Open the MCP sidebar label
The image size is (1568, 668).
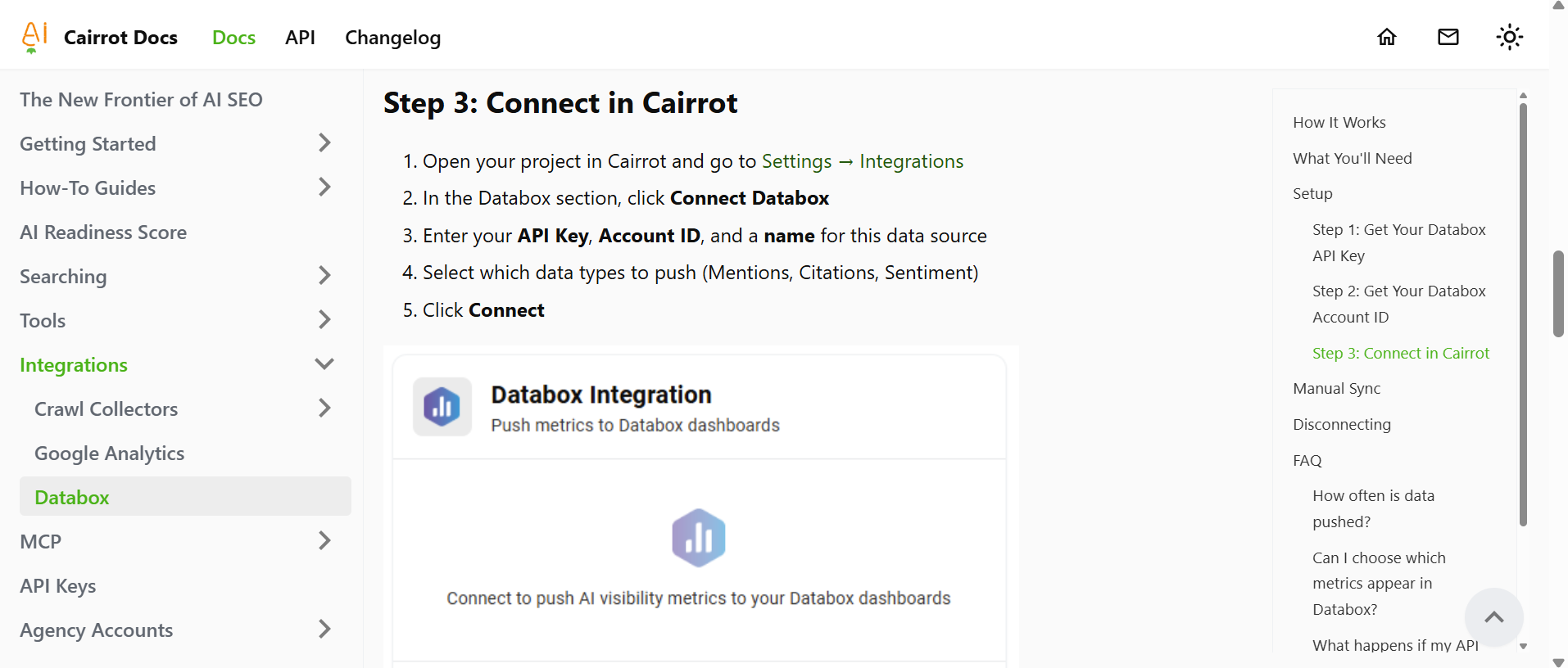coord(40,542)
